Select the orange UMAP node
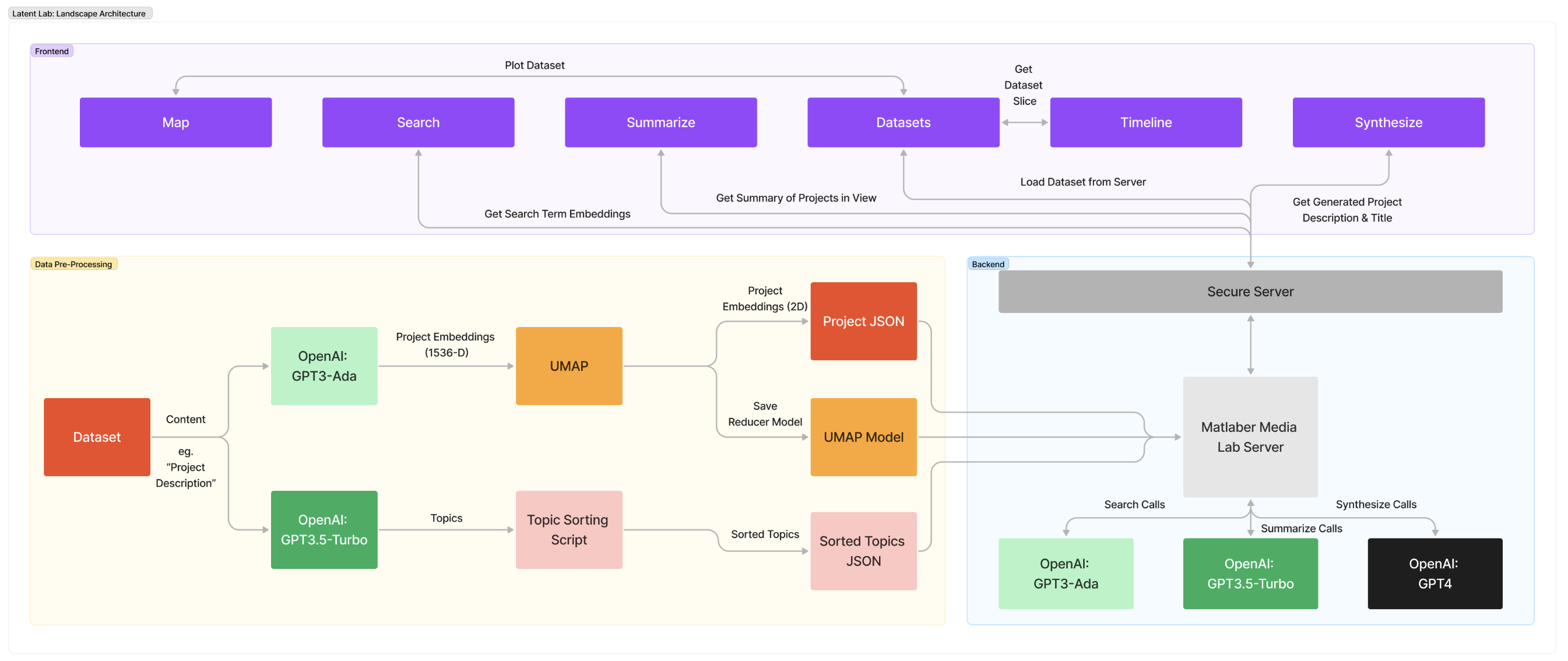Screen dimensions: 1568x661 [568, 366]
